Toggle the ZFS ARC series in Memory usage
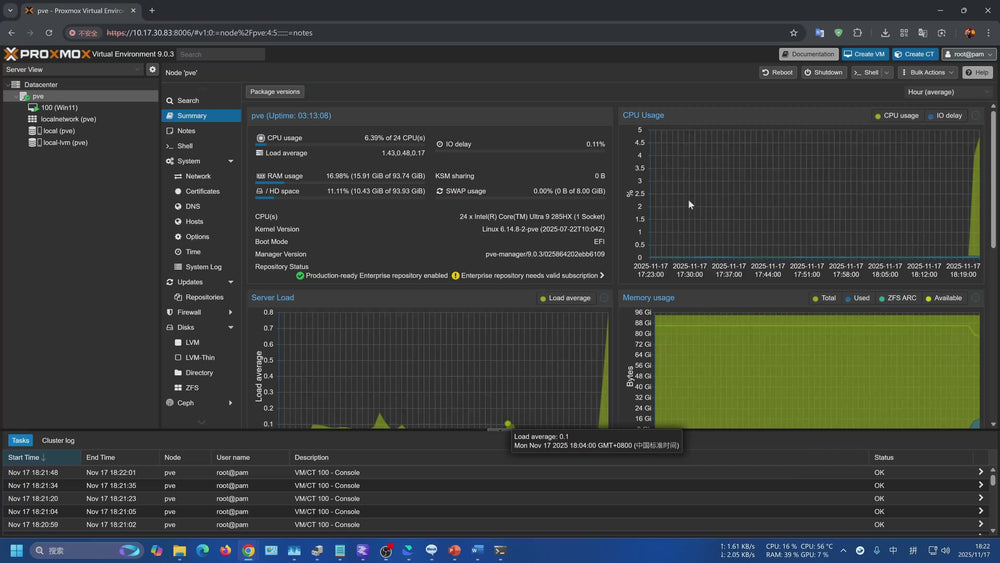This screenshot has height=563, width=1000. coord(897,298)
